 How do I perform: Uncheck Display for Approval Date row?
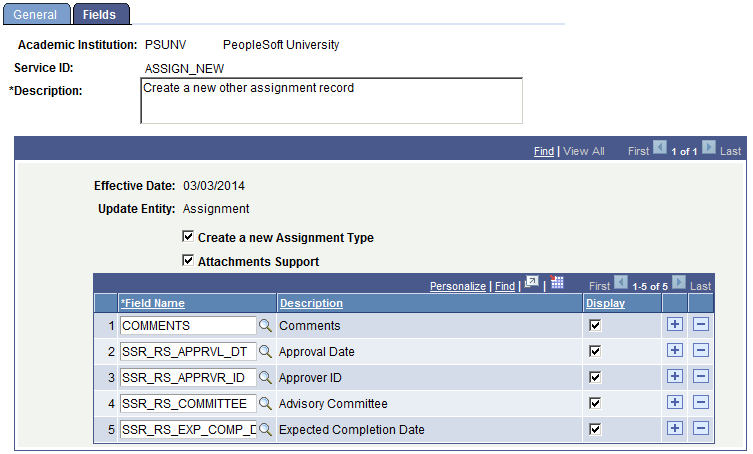pyautogui.click(x=595, y=352)
